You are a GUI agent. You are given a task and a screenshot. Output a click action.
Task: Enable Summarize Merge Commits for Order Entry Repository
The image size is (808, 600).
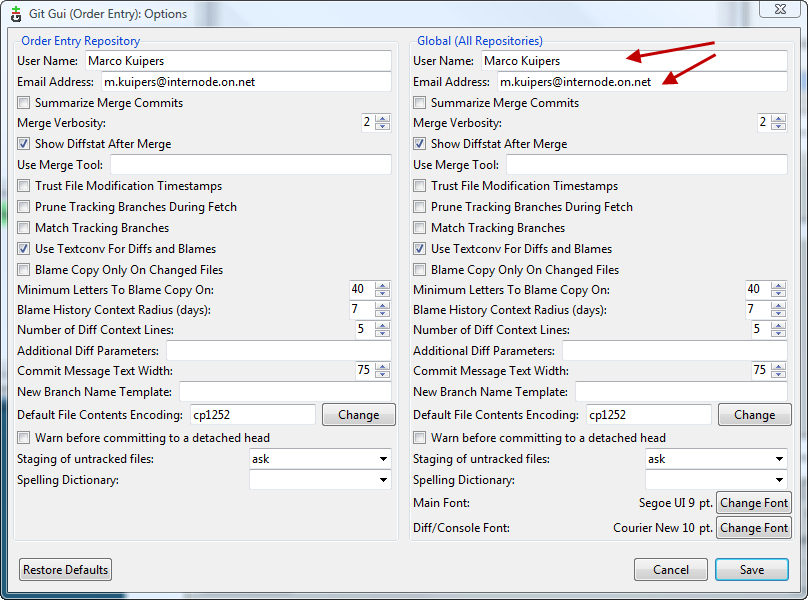click(24, 103)
